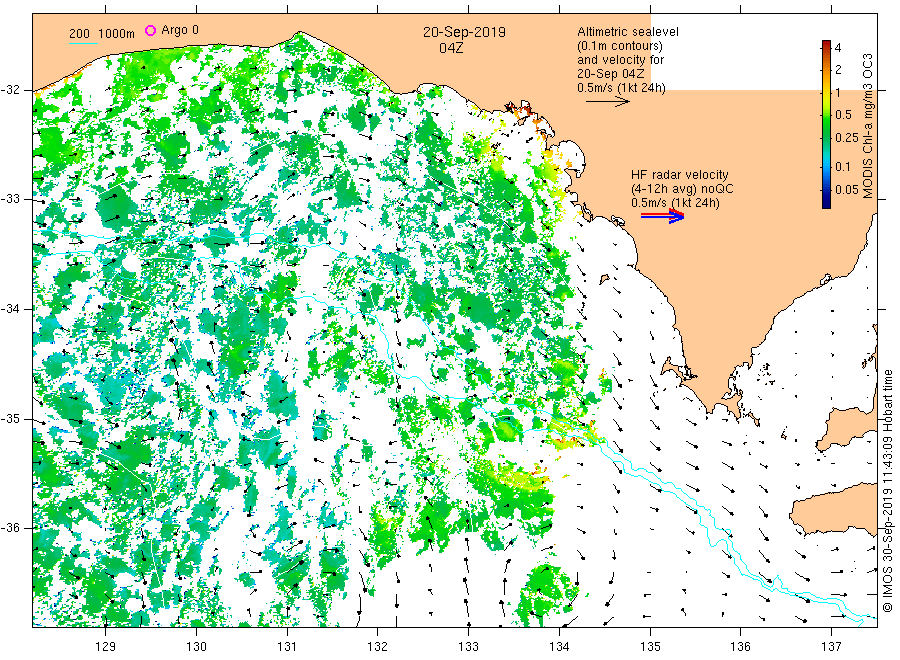Click the -32 latitude axis label
The height and width of the screenshot is (660, 900).
coord(10,90)
